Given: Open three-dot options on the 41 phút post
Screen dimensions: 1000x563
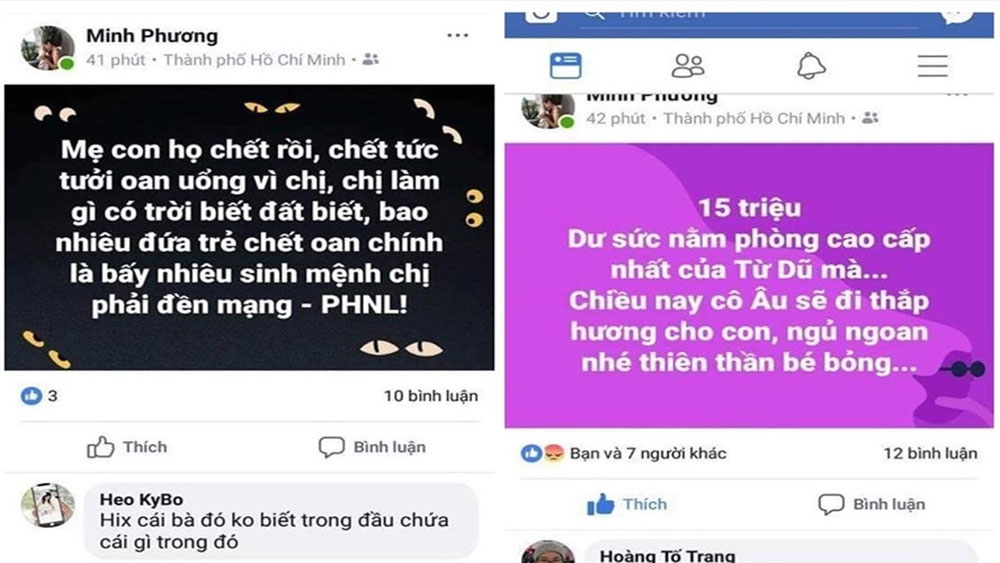Looking at the screenshot, I should coord(458,35).
